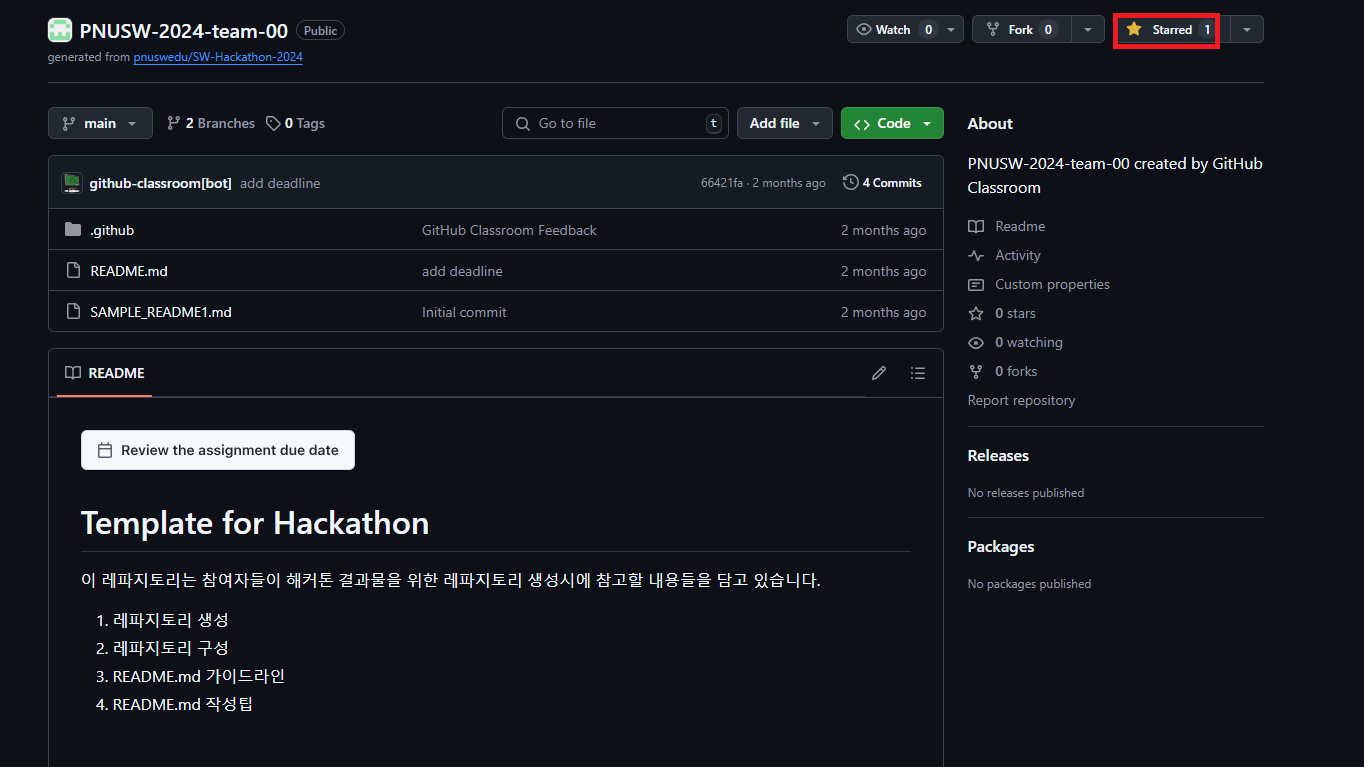The width and height of the screenshot is (1364, 767).
Task: Open the Add file dropdown
Action: point(785,123)
